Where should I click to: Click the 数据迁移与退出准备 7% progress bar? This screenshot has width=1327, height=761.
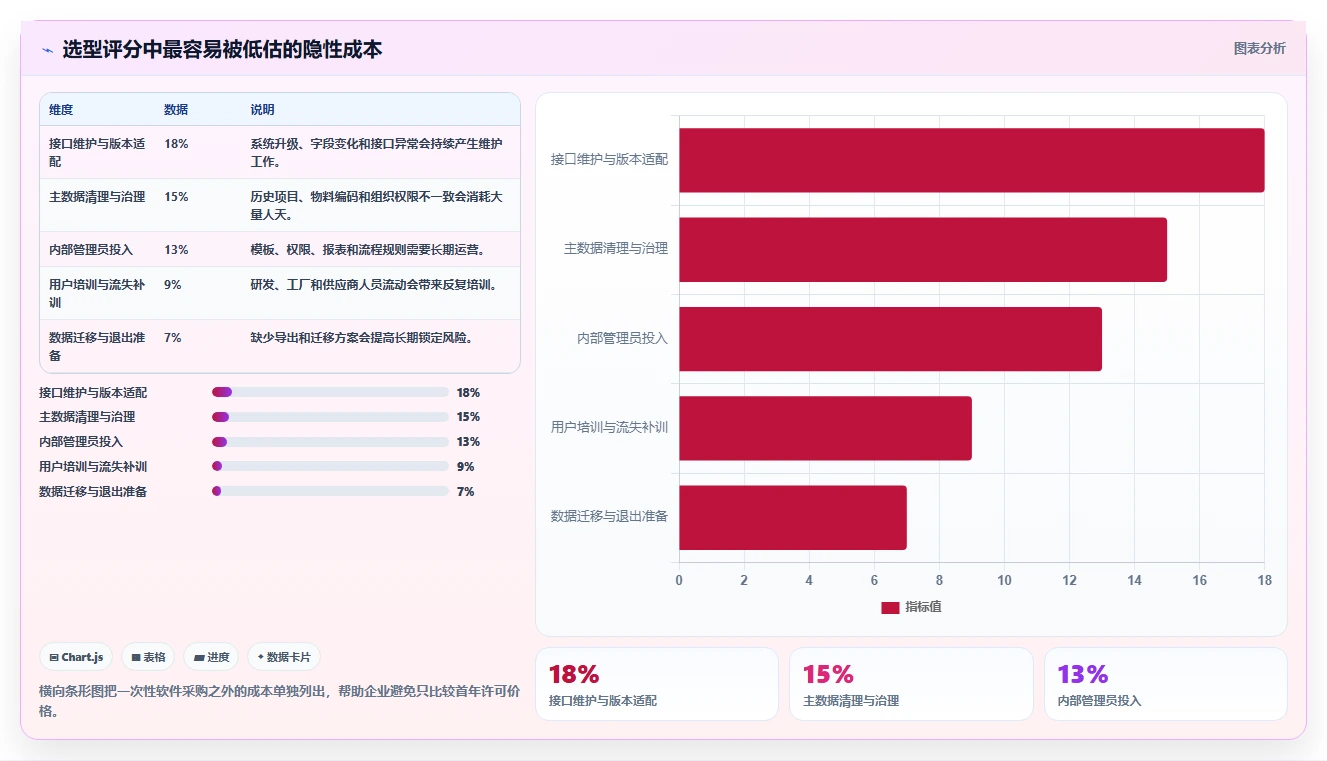(330, 491)
